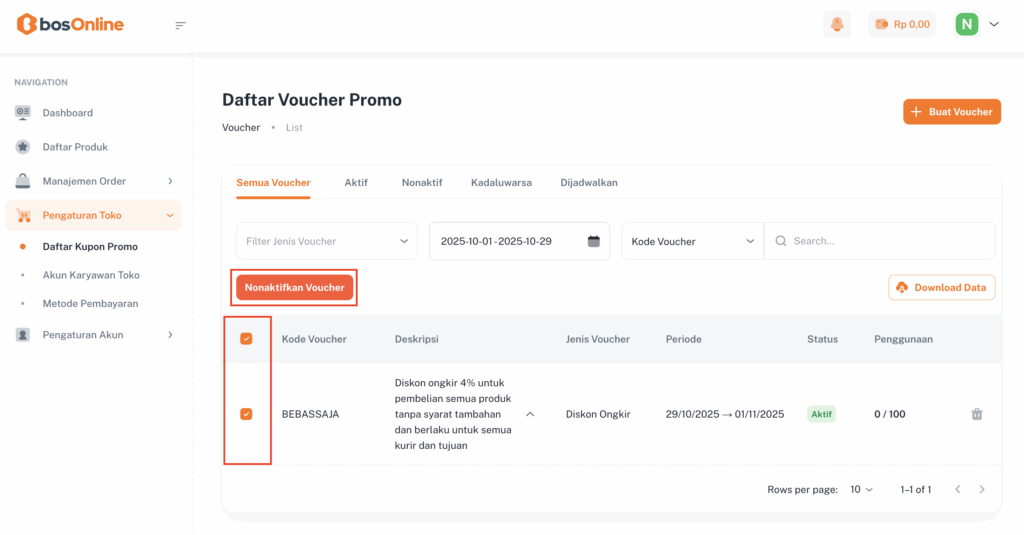Image resolution: width=1024 pixels, height=535 pixels.
Task: Switch to the Kadaluwarsa tab
Action: [501, 183]
